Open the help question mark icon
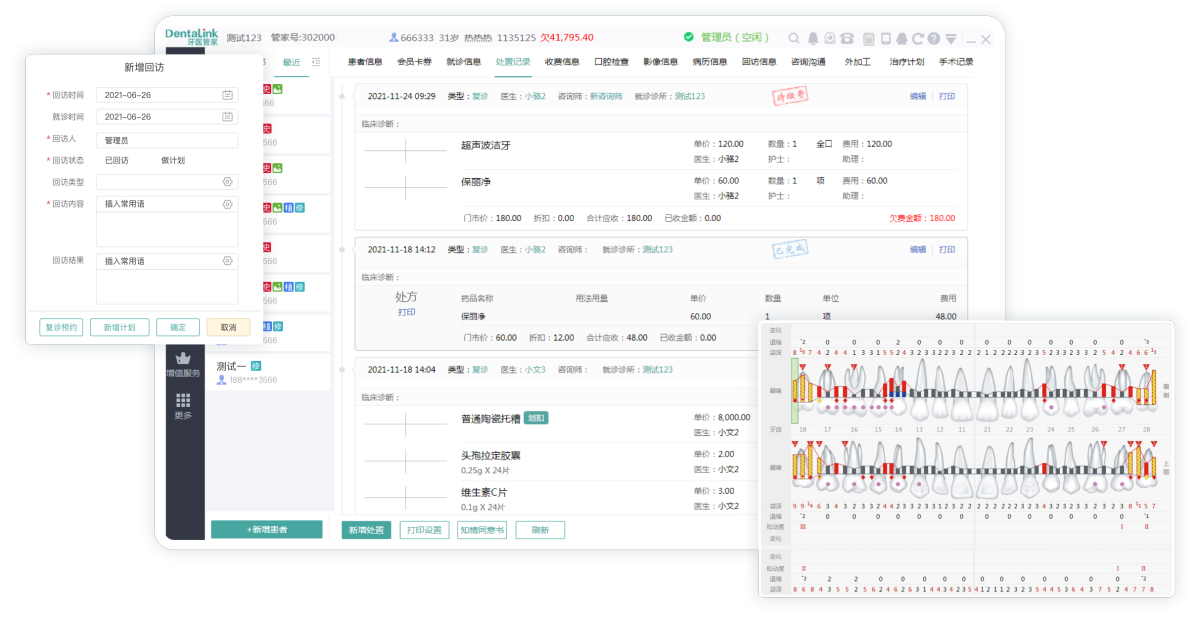The image size is (1200, 622). [x=933, y=39]
